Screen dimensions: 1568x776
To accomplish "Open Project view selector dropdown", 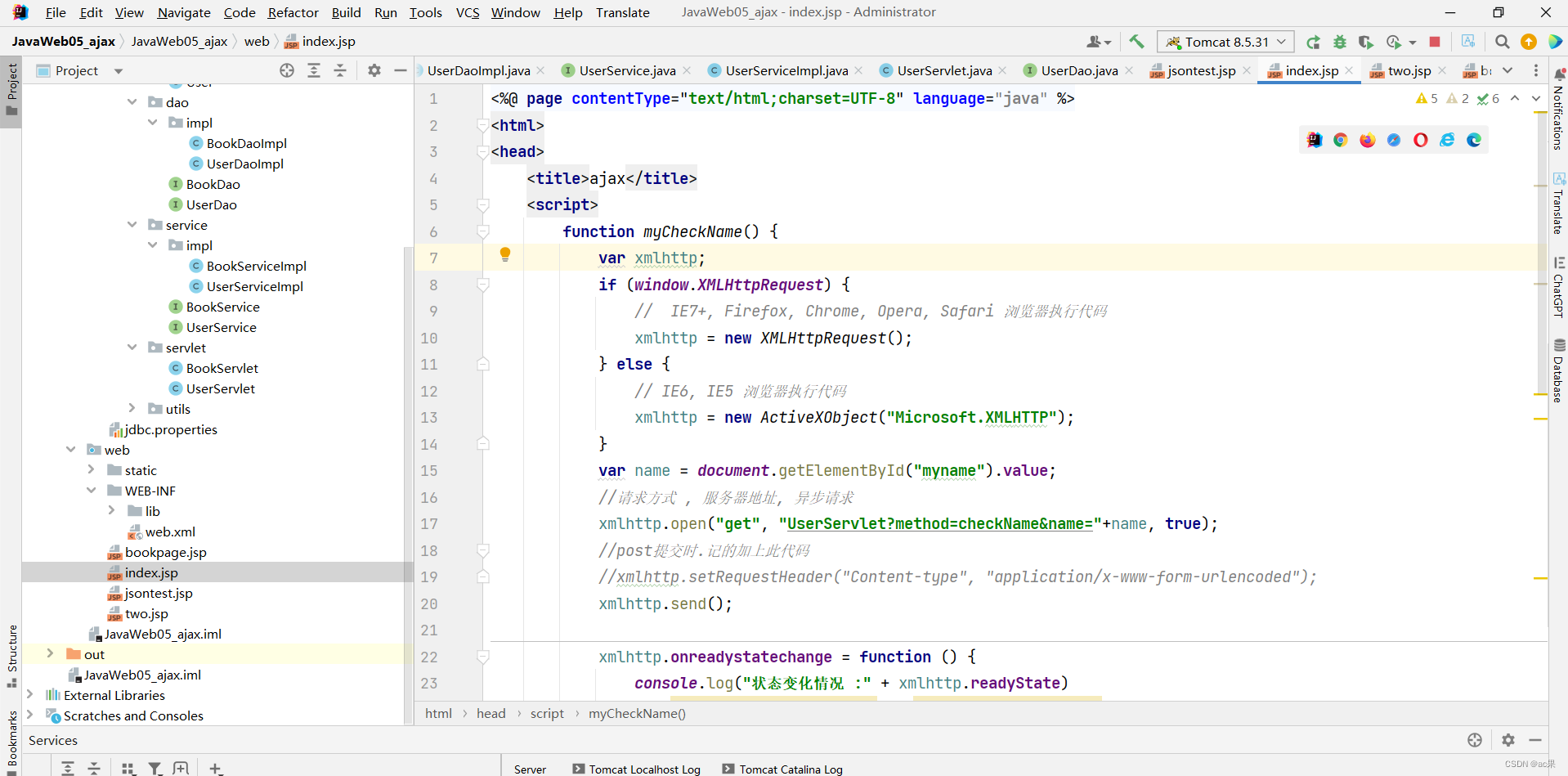I will click(x=119, y=71).
